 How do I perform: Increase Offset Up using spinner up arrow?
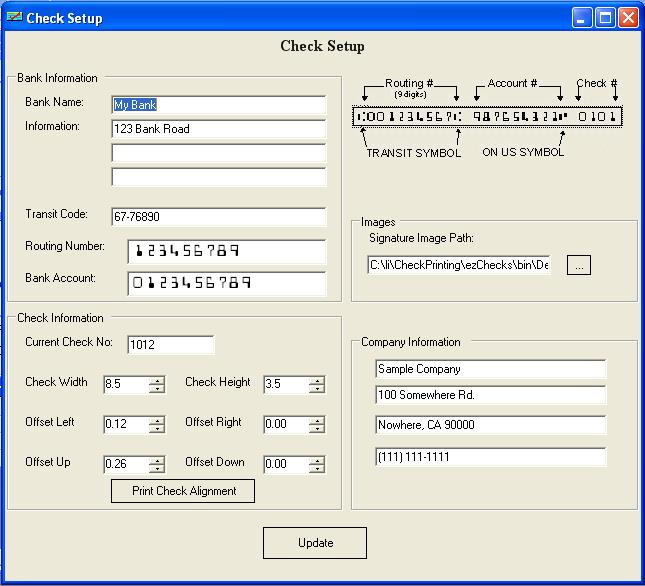pyautogui.click(x=157, y=460)
